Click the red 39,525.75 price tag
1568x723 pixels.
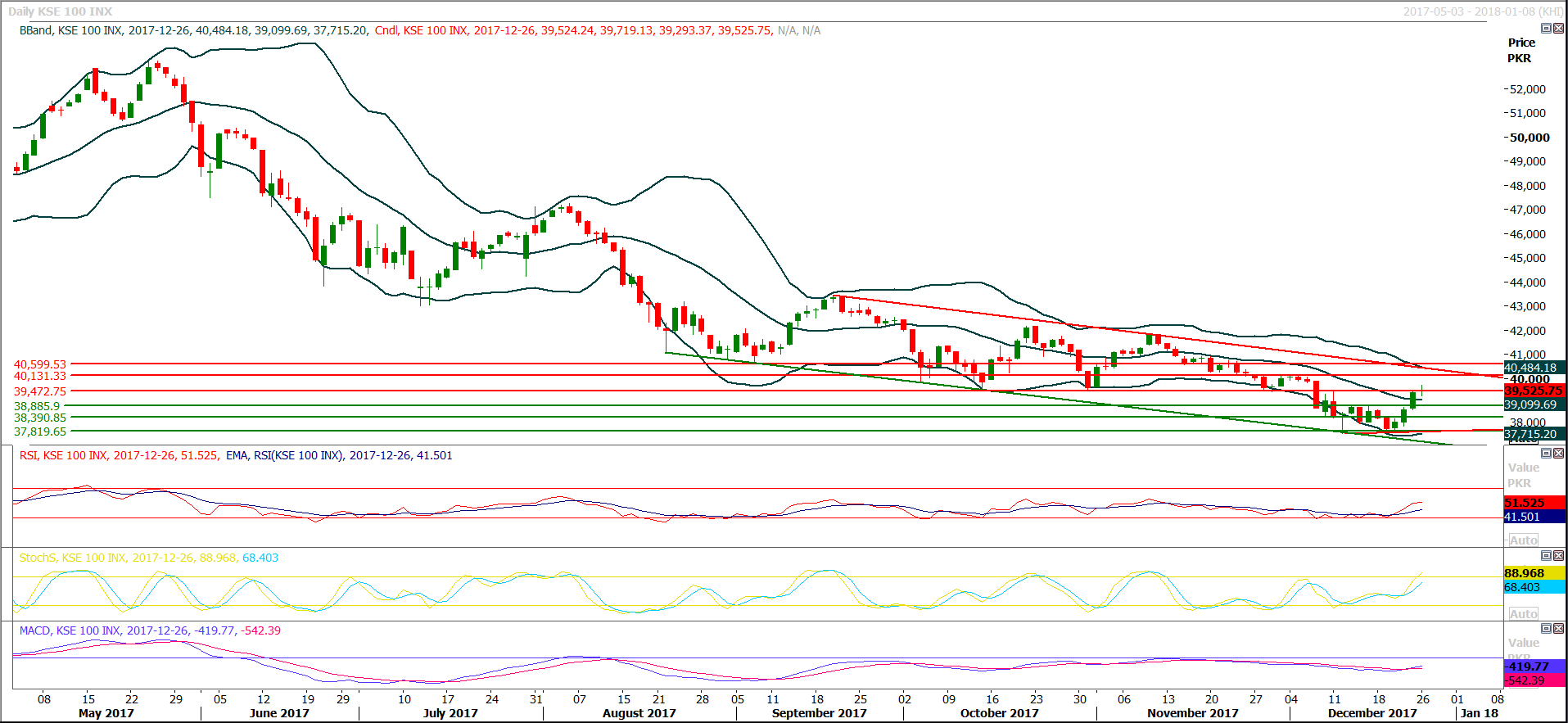point(1533,391)
